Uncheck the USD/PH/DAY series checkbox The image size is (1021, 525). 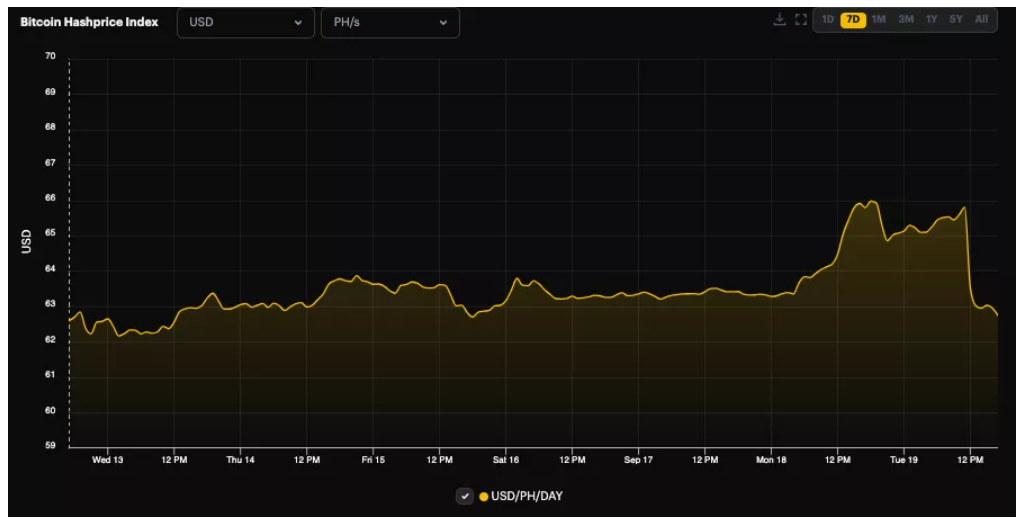(464, 496)
